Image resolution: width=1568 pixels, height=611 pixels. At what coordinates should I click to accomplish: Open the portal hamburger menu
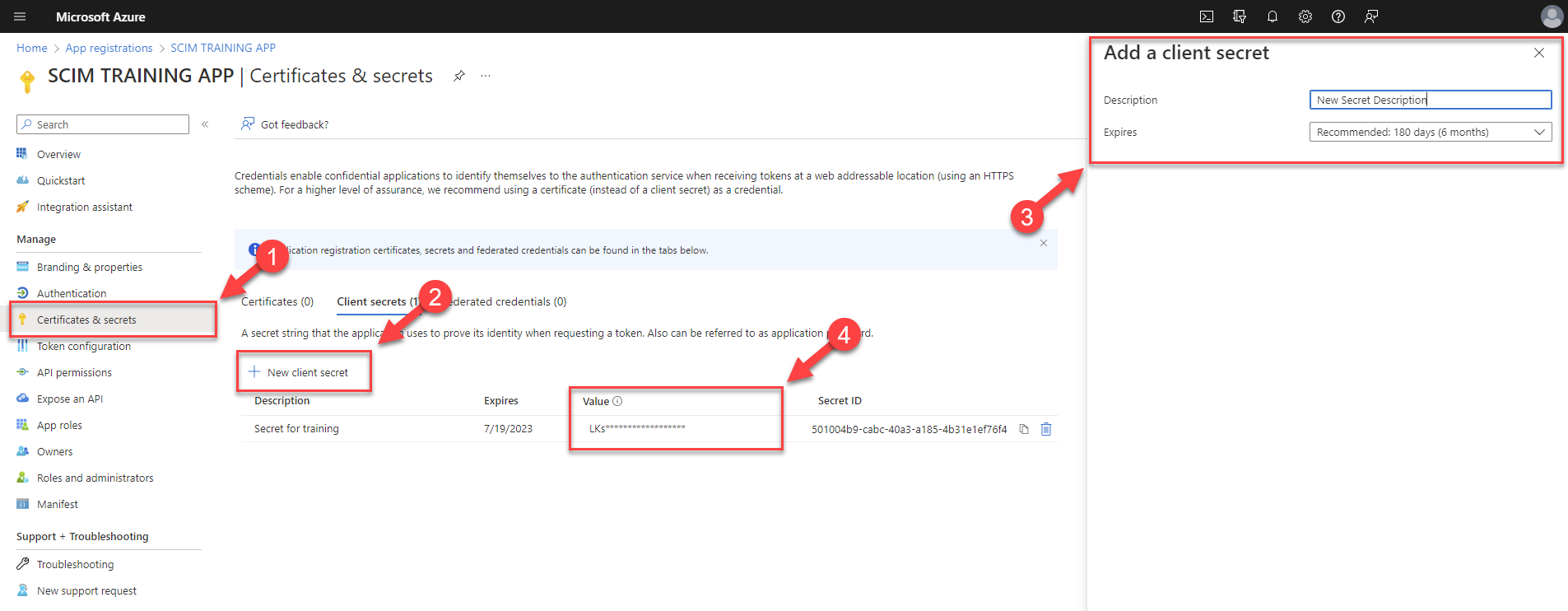click(x=20, y=16)
